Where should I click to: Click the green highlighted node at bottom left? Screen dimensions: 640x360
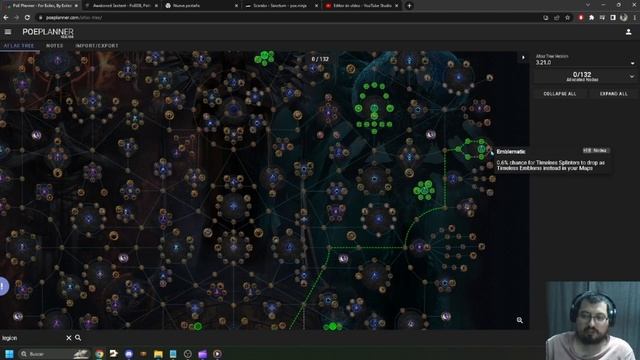198,326
